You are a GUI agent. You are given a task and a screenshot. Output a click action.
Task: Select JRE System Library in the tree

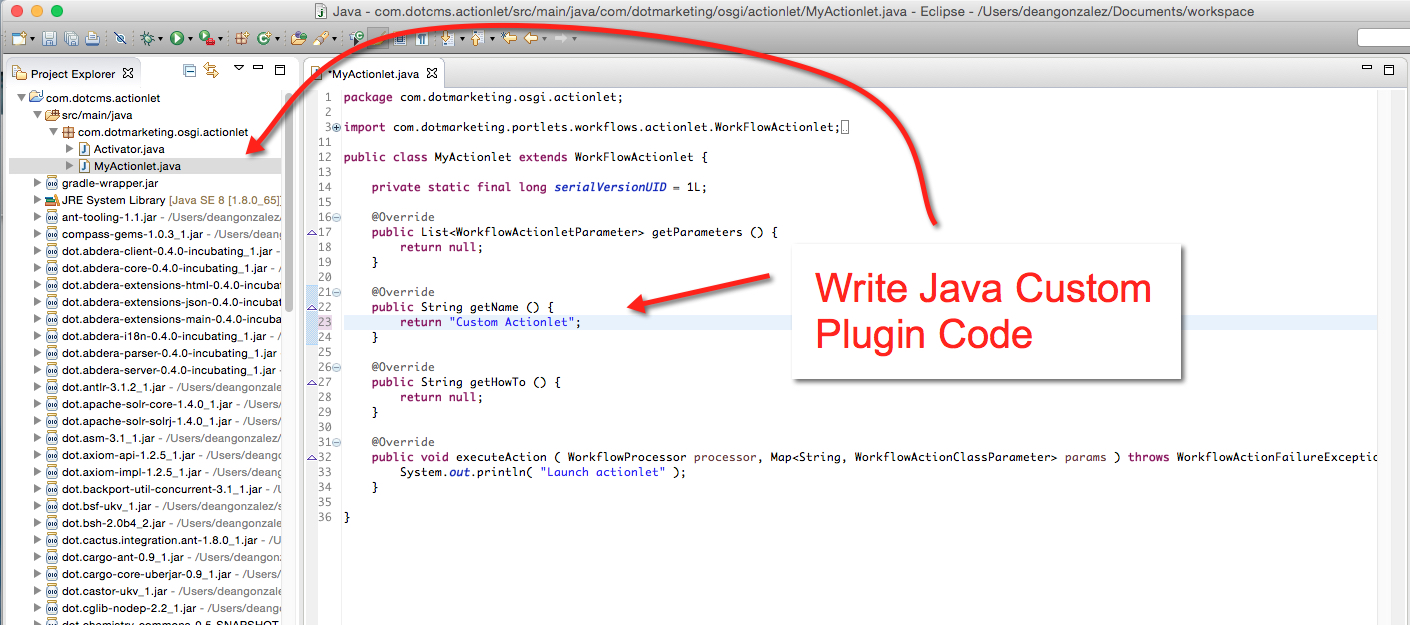point(113,200)
